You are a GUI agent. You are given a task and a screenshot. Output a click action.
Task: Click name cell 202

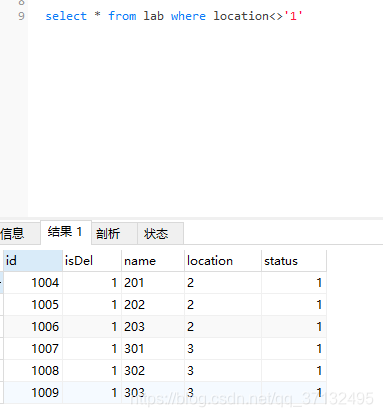click(153, 305)
